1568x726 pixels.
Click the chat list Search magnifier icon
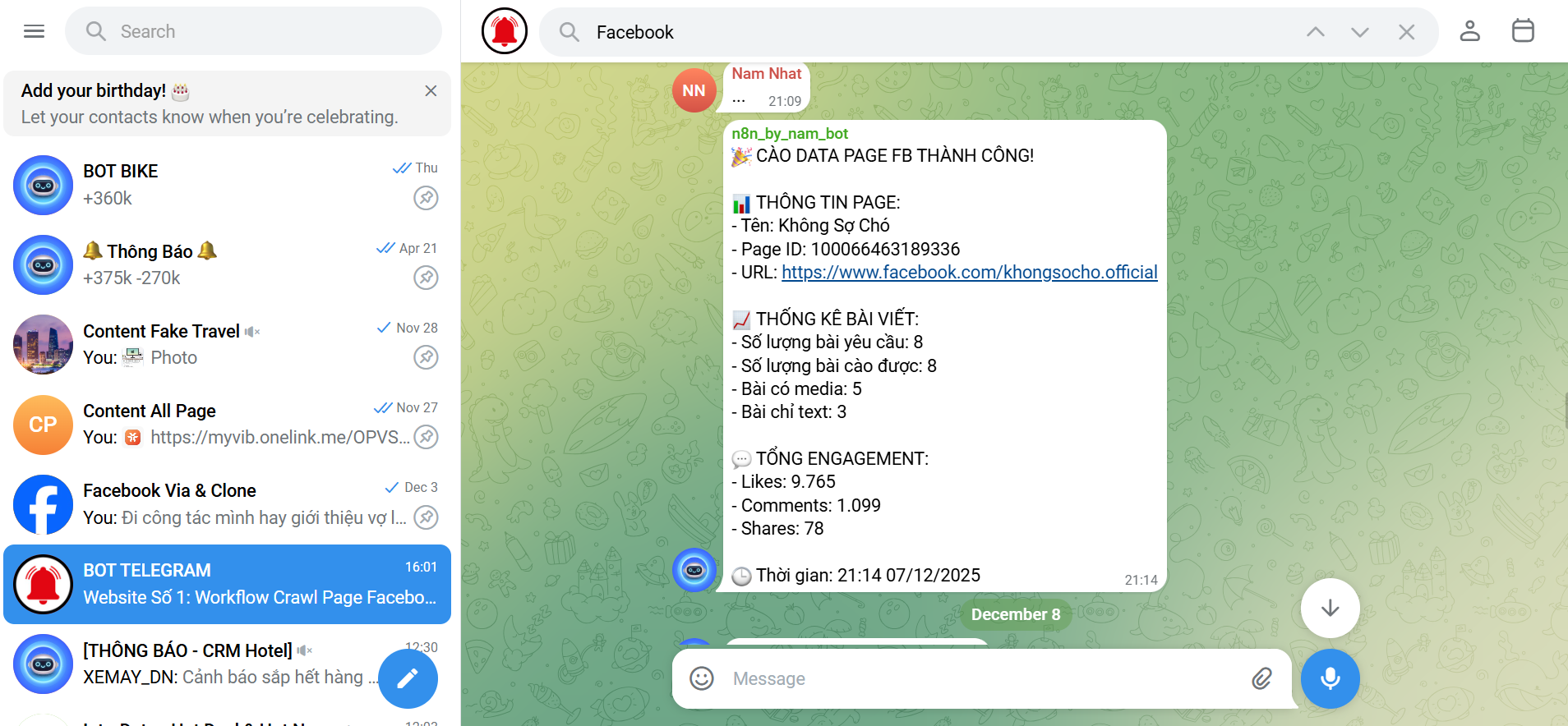point(96,31)
